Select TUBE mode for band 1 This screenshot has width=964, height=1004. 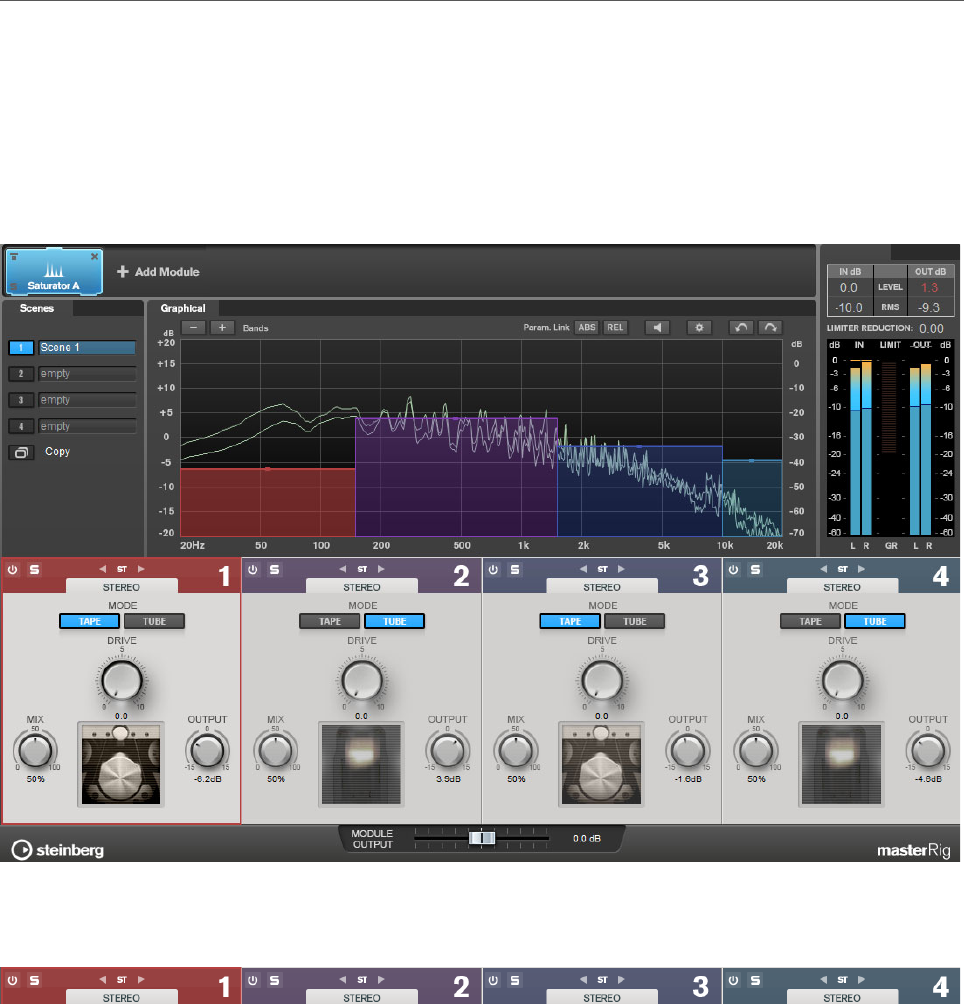pos(154,622)
